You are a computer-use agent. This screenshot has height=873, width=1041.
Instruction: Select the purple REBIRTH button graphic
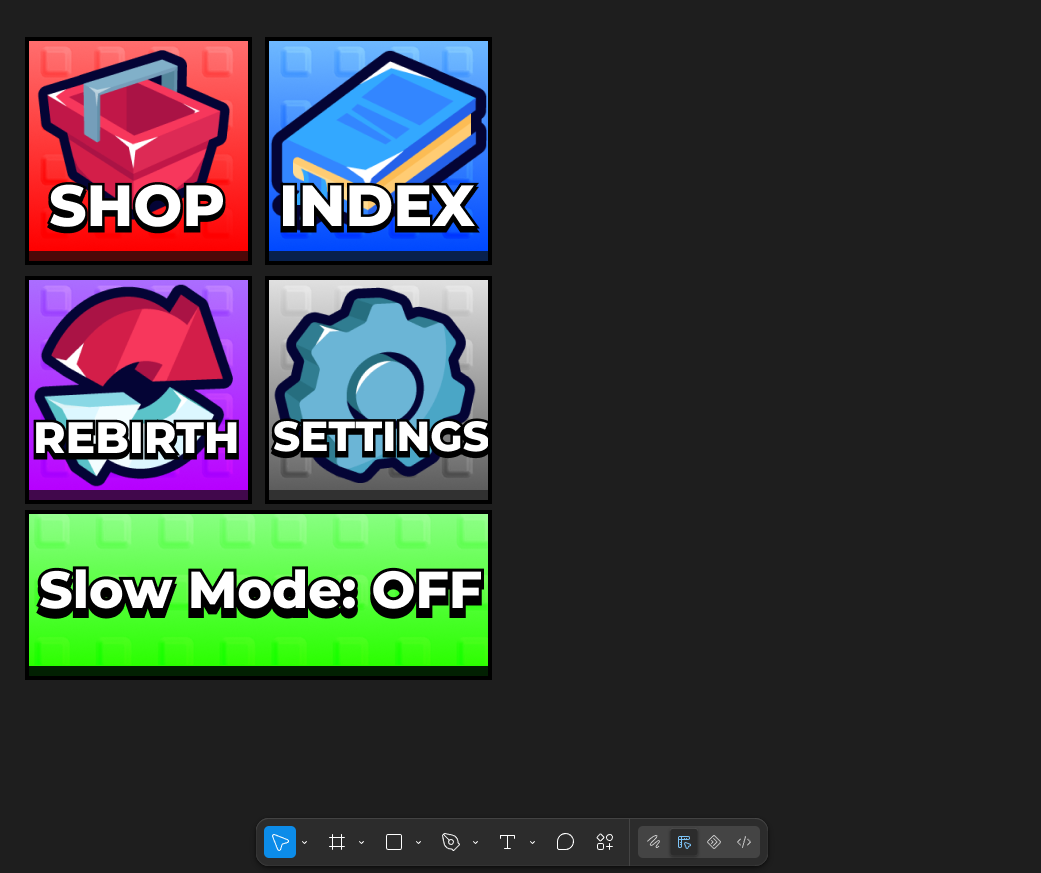pos(139,390)
